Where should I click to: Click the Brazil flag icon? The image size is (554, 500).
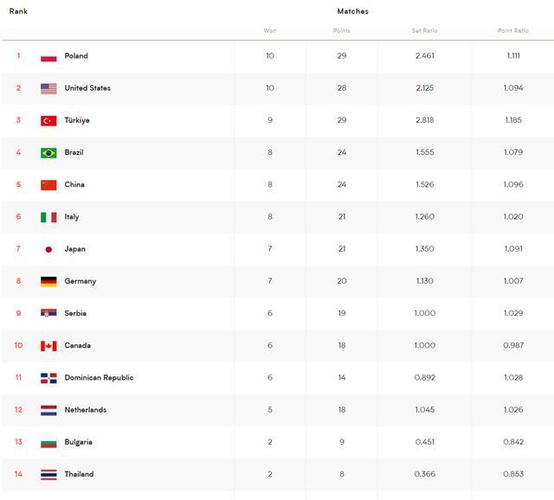click(48, 153)
